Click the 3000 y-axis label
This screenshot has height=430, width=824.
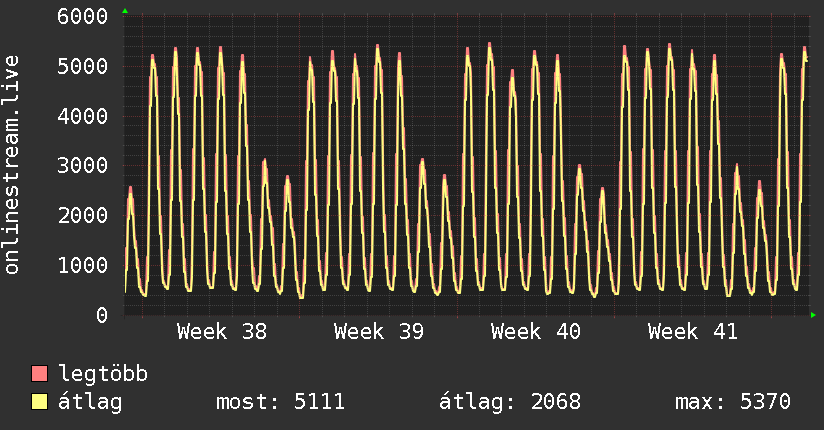click(84, 166)
